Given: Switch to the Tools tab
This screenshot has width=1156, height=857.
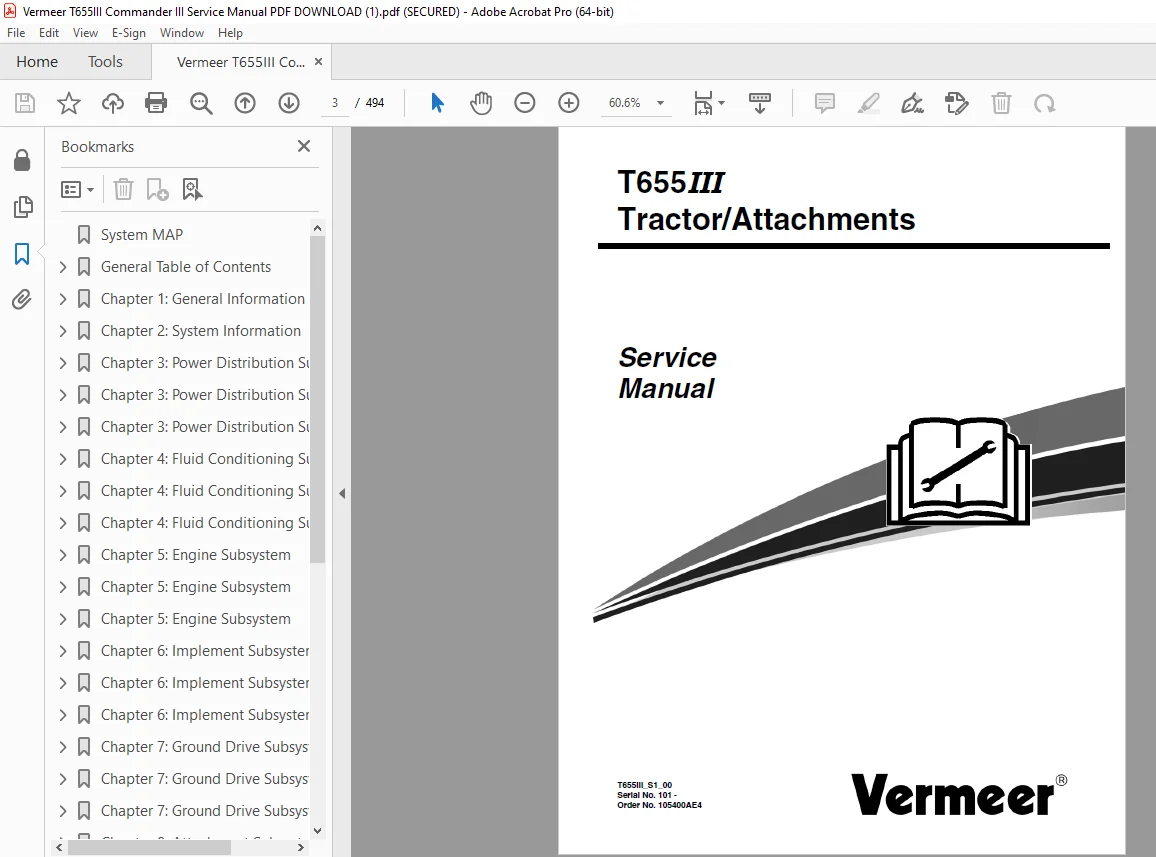Looking at the screenshot, I should pyautogui.click(x=105, y=61).
